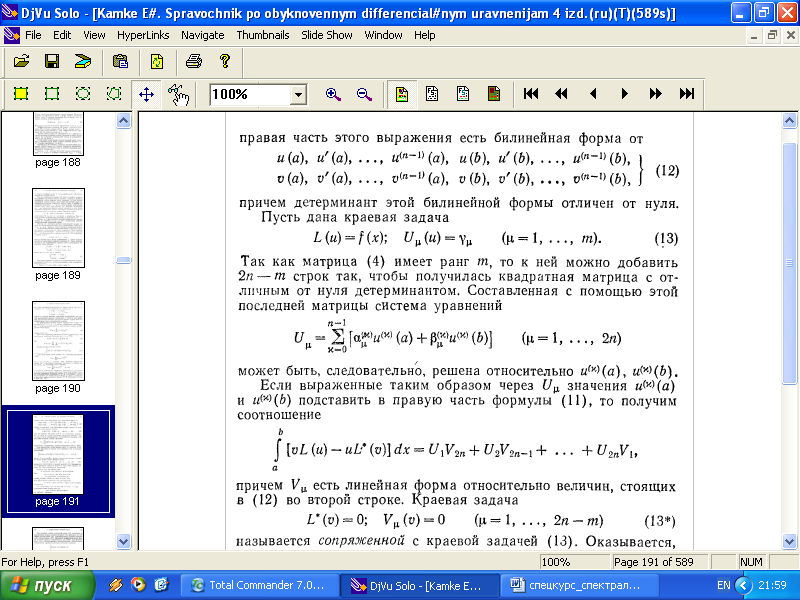Open the HyperLinks menu
800x600 pixels.
click(143, 35)
